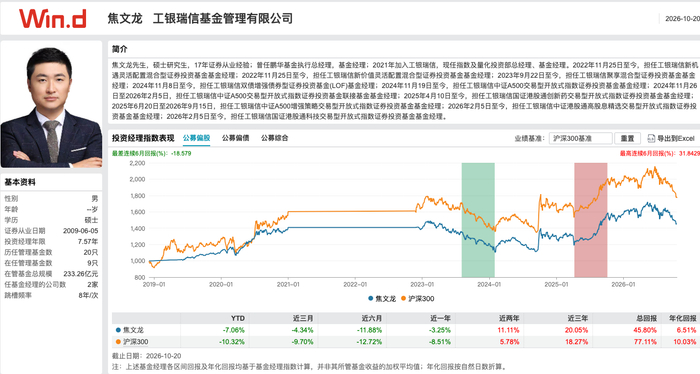Click 沪深300 年化回报 value 10.03%

coord(685,342)
